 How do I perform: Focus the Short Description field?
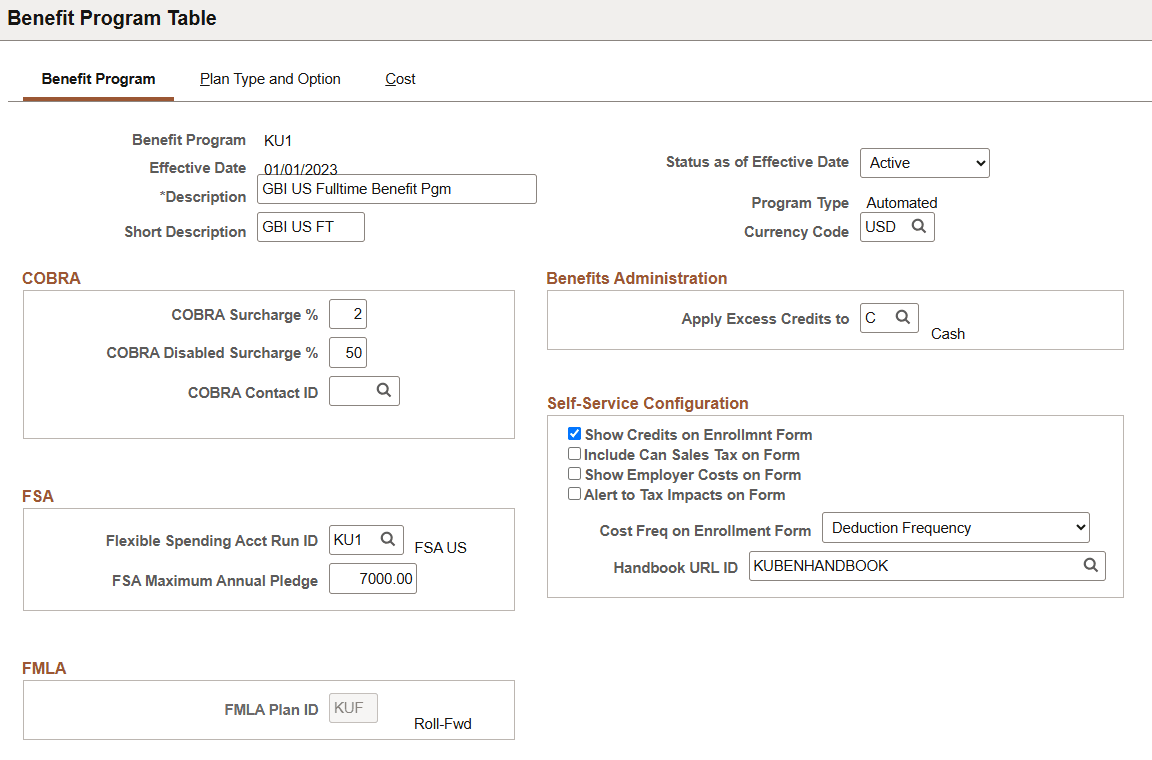[x=311, y=227]
